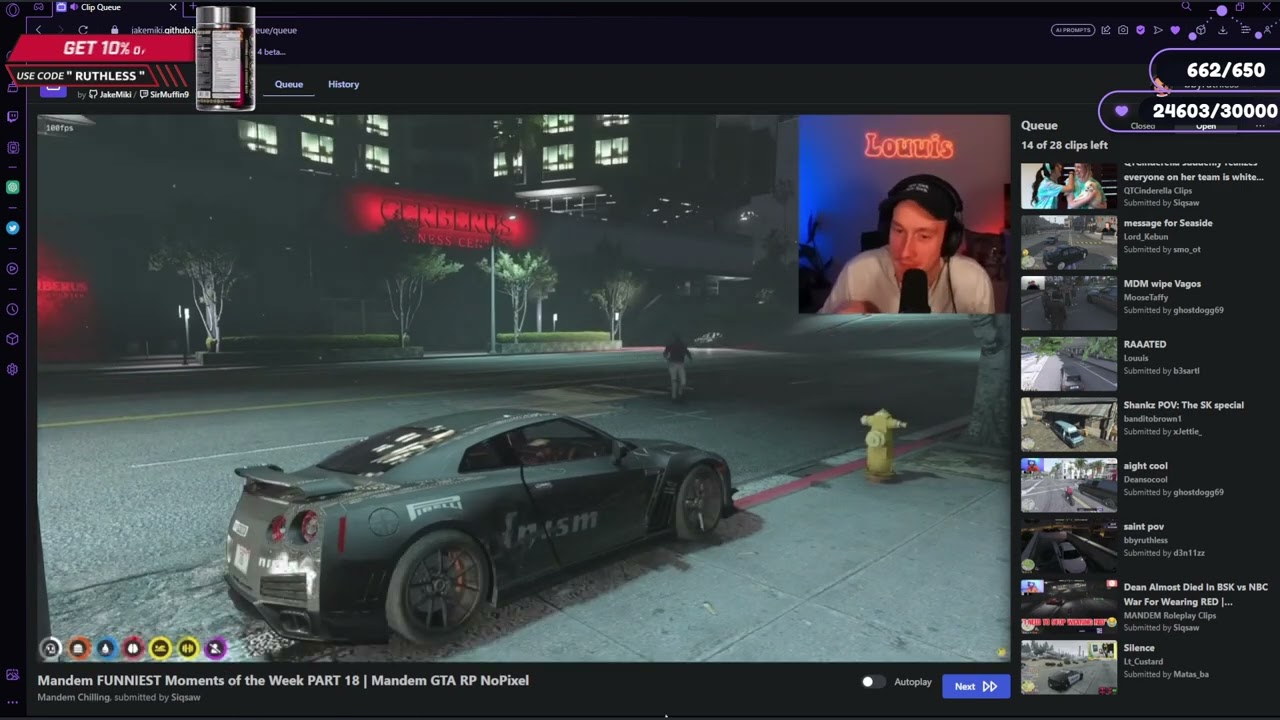Click the edit page toolbar icon
The height and width of the screenshot is (720, 1280).
(1105, 30)
